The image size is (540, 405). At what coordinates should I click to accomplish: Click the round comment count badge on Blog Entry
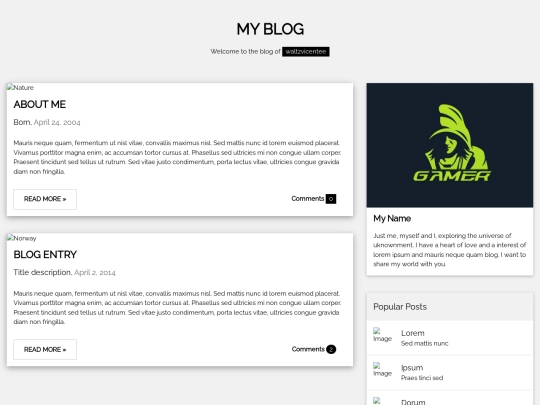pos(331,349)
